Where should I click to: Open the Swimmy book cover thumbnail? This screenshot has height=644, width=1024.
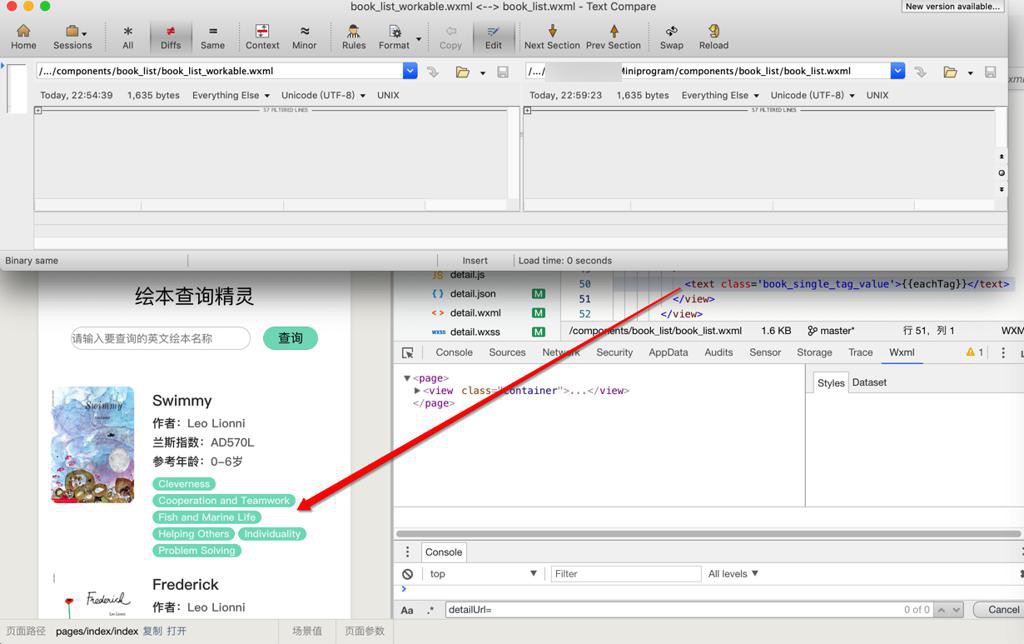93,445
